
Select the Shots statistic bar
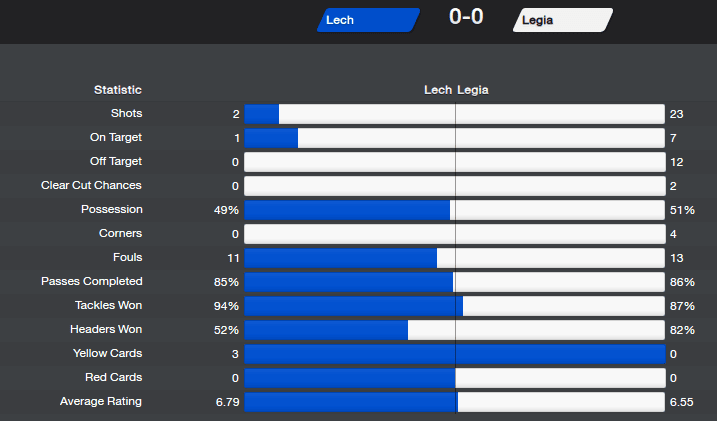click(x=455, y=114)
